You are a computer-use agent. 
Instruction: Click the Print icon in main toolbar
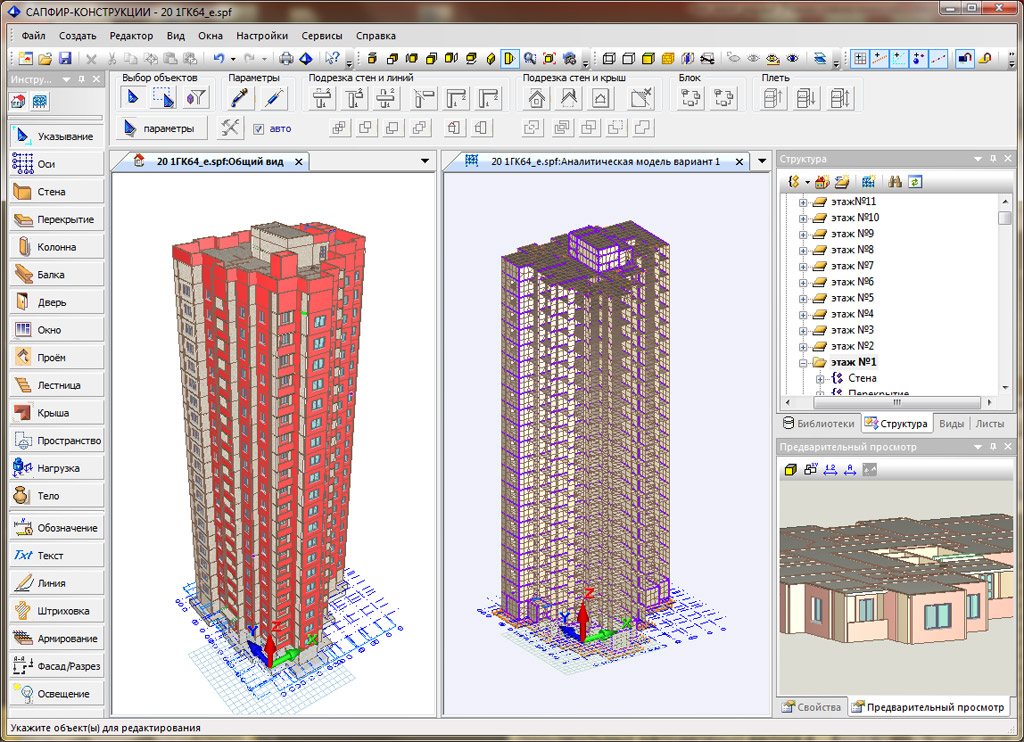tap(286, 59)
